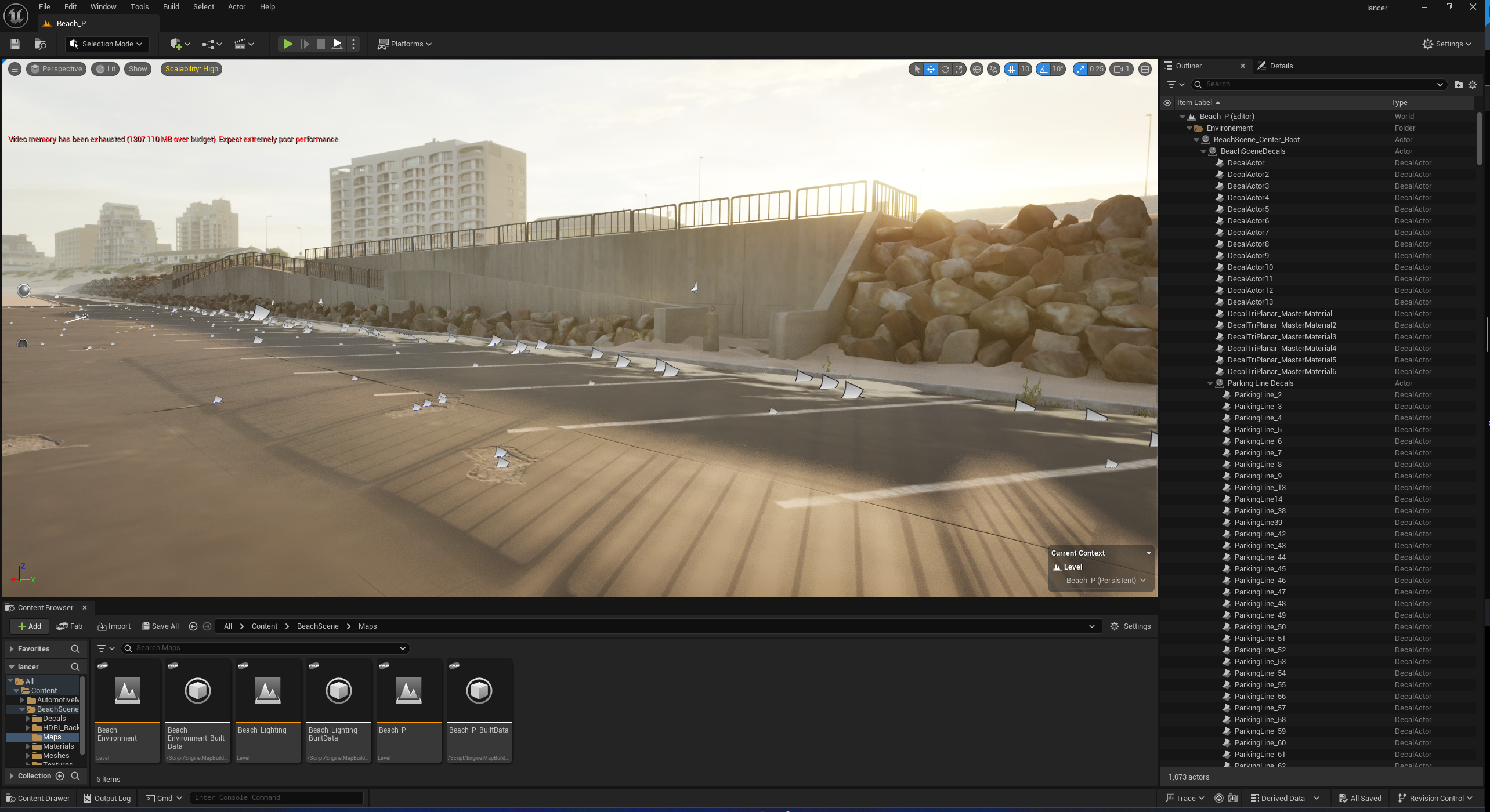Open the Outliner filter dropdown
This screenshot has height=812, width=1490.
1176,85
